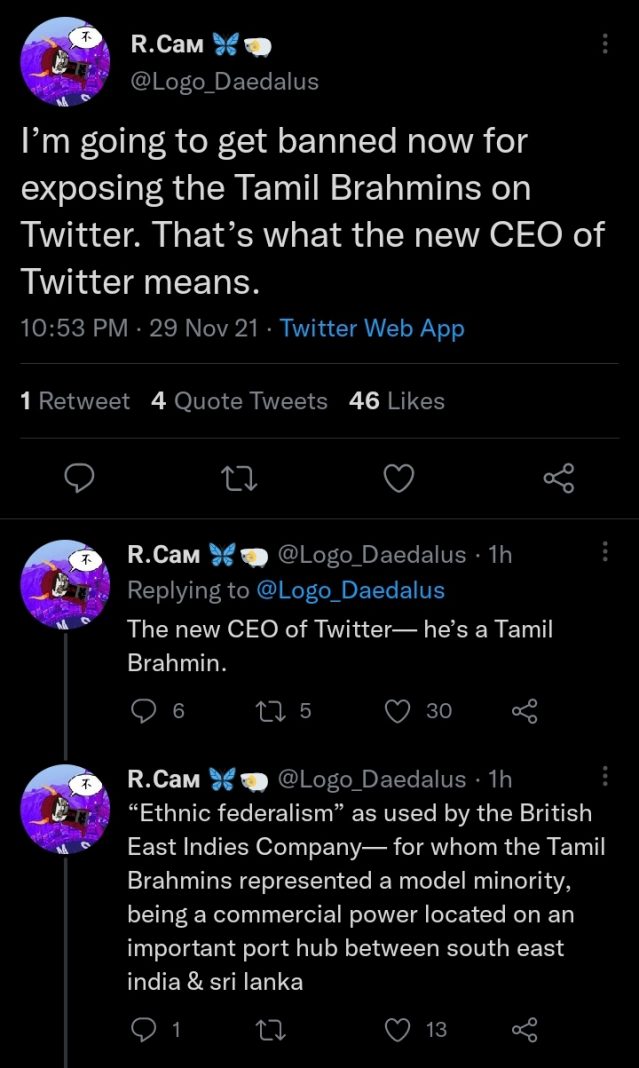Share the 'Ethnic federalism' tweet

525,1029
